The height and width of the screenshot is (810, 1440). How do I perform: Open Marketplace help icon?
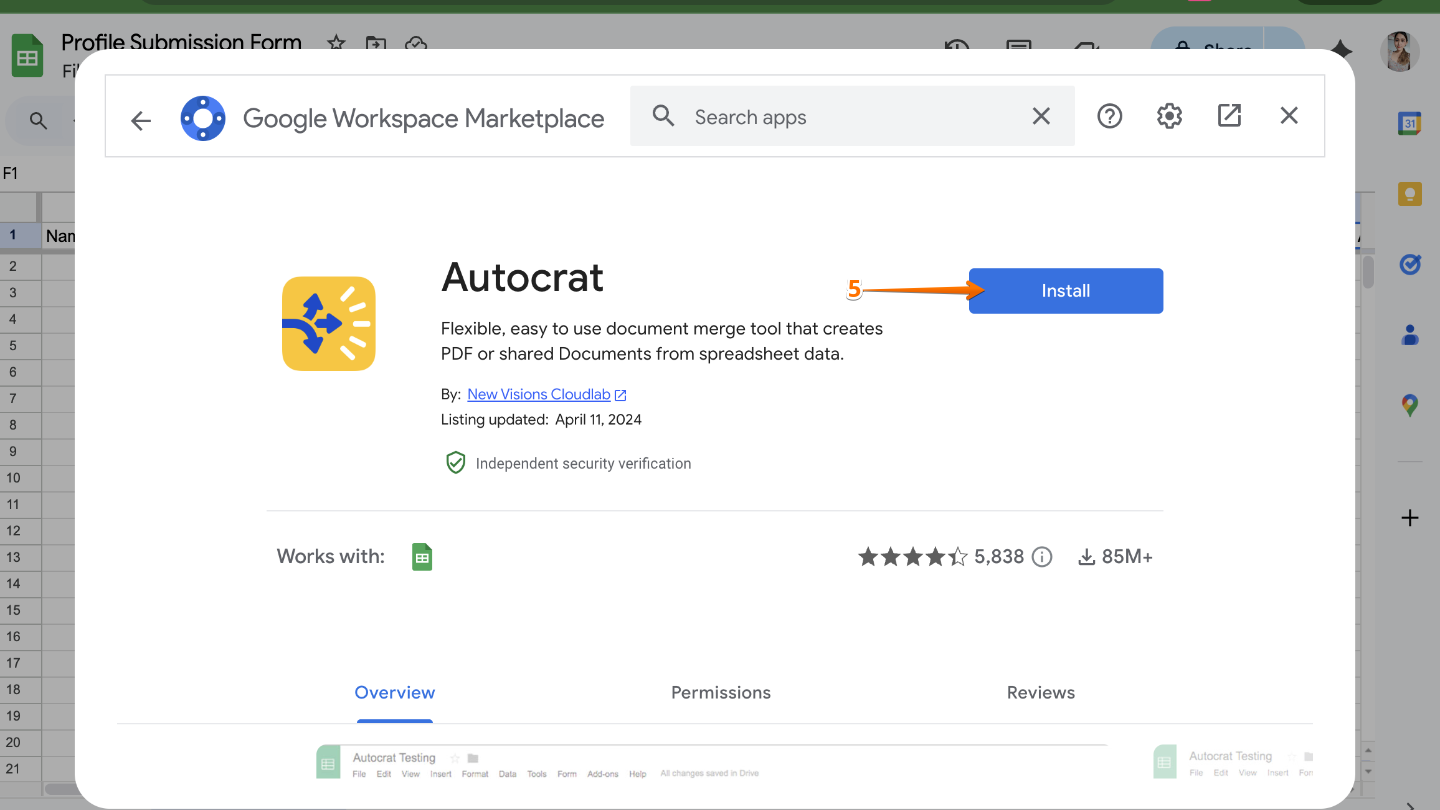click(x=1109, y=115)
